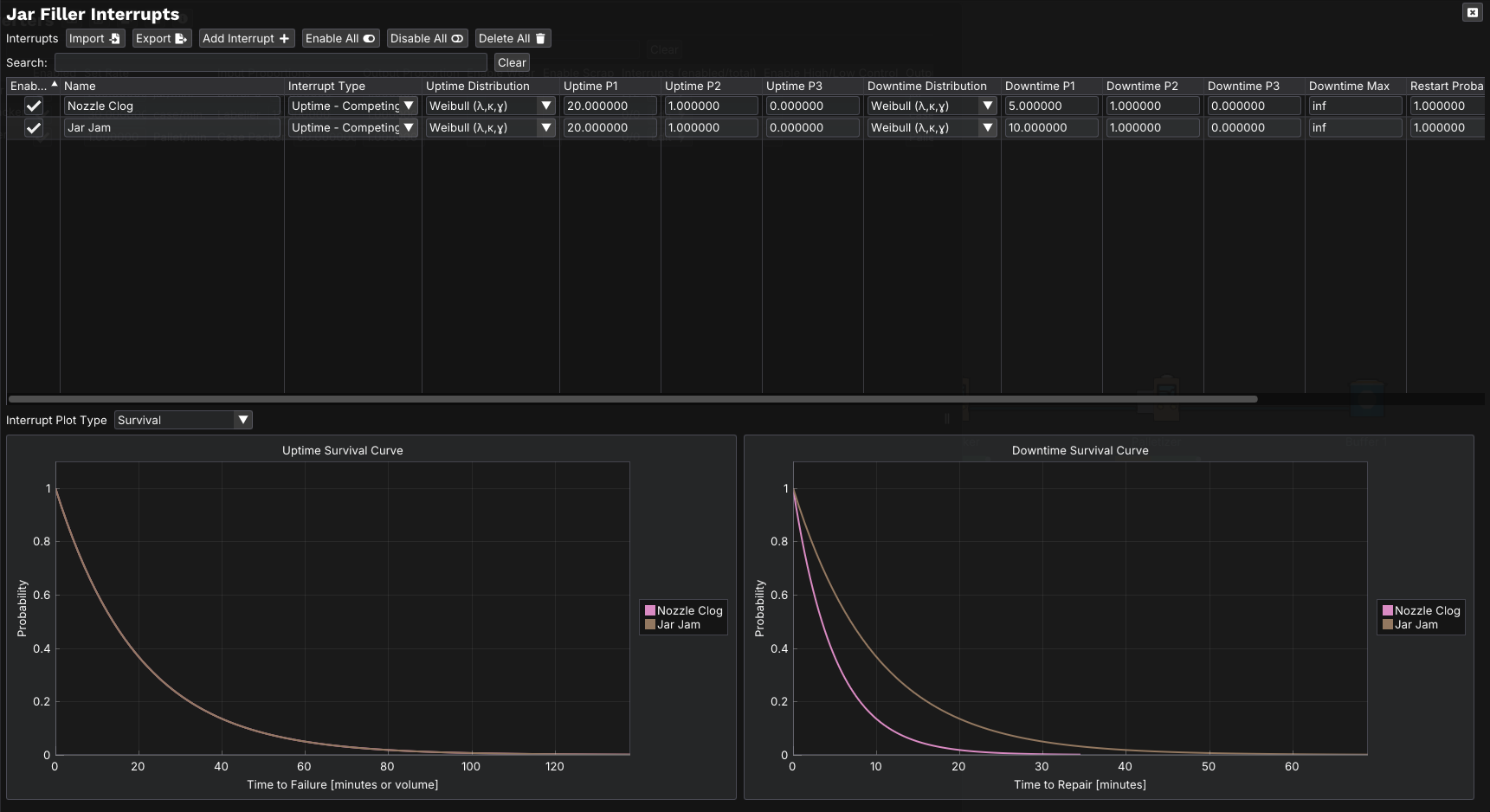The image size is (1490, 812).
Task: Click the Export interrupts icon button
Action: point(161,39)
